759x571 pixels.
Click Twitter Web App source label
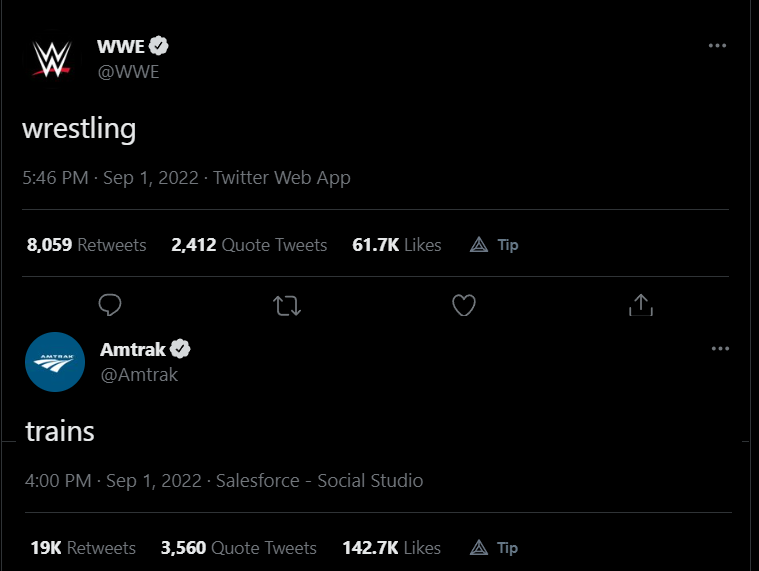tap(282, 178)
